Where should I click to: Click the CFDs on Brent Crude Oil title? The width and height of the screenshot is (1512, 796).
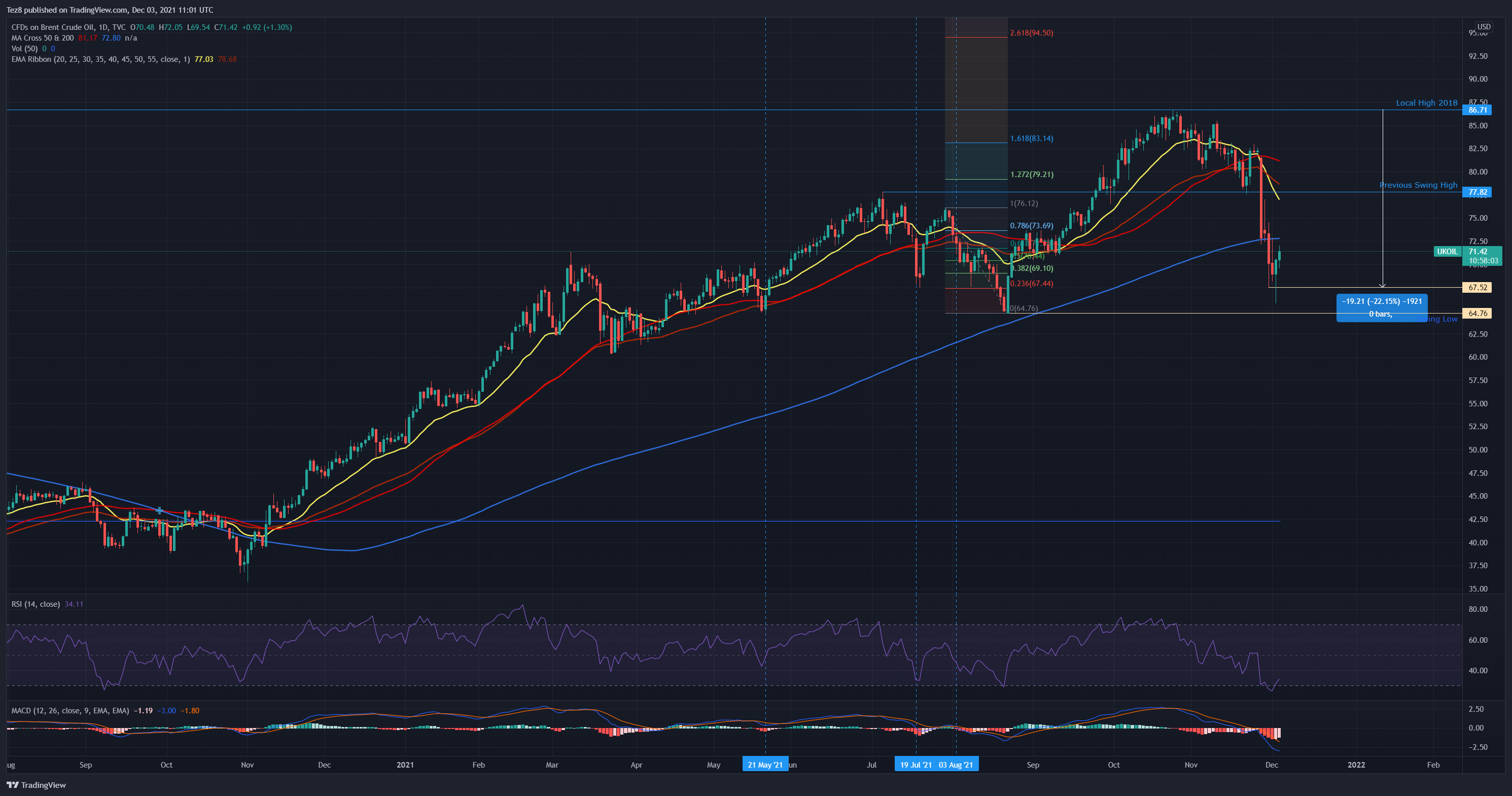coord(68,27)
